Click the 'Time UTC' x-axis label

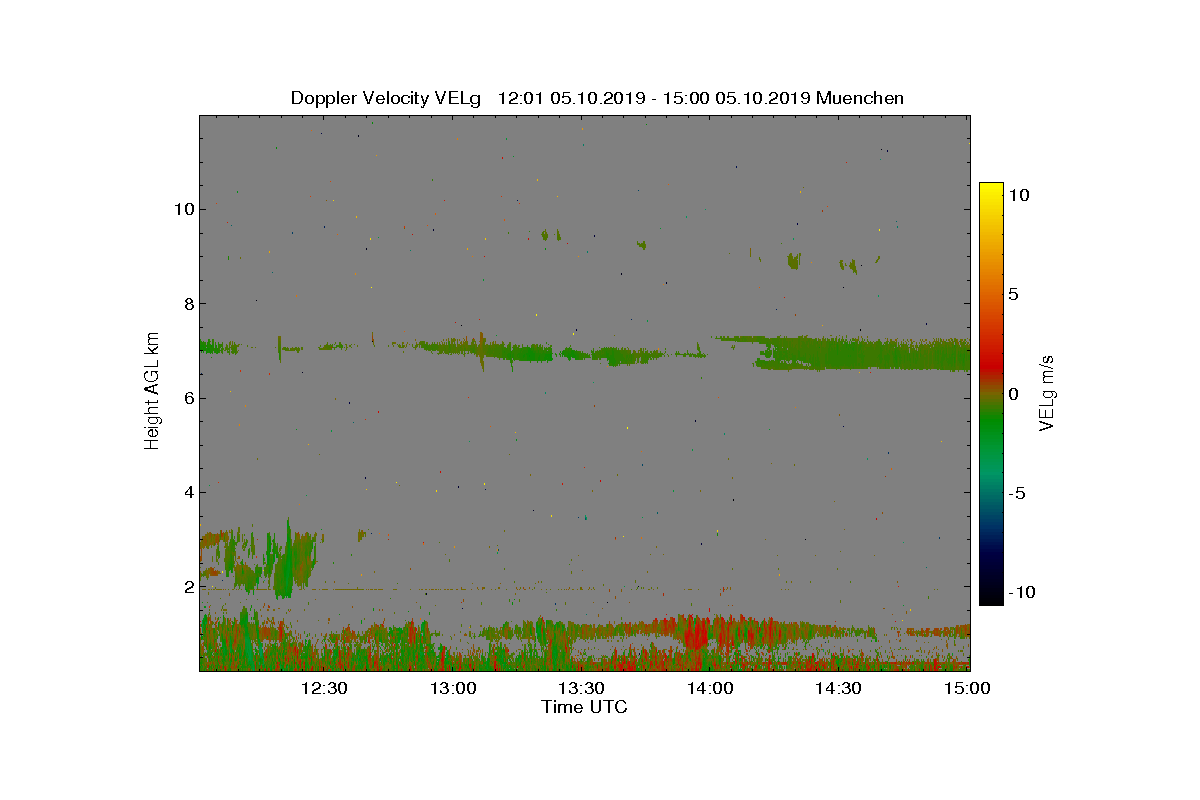click(x=584, y=707)
